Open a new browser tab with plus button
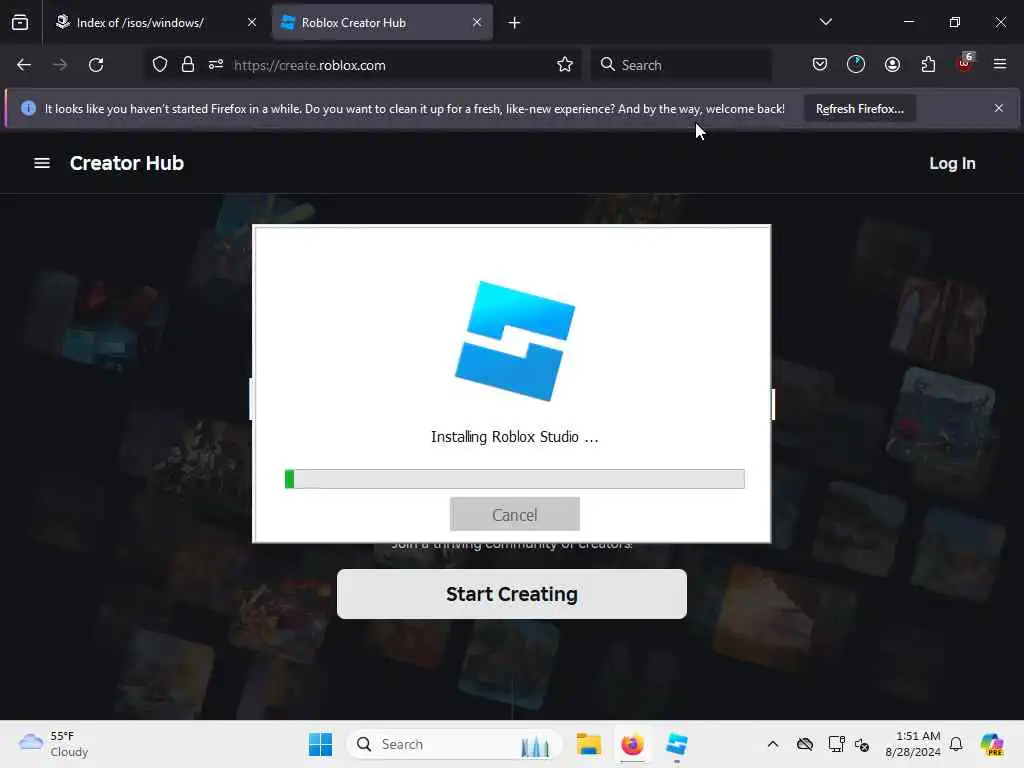 pyautogui.click(x=515, y=23)
